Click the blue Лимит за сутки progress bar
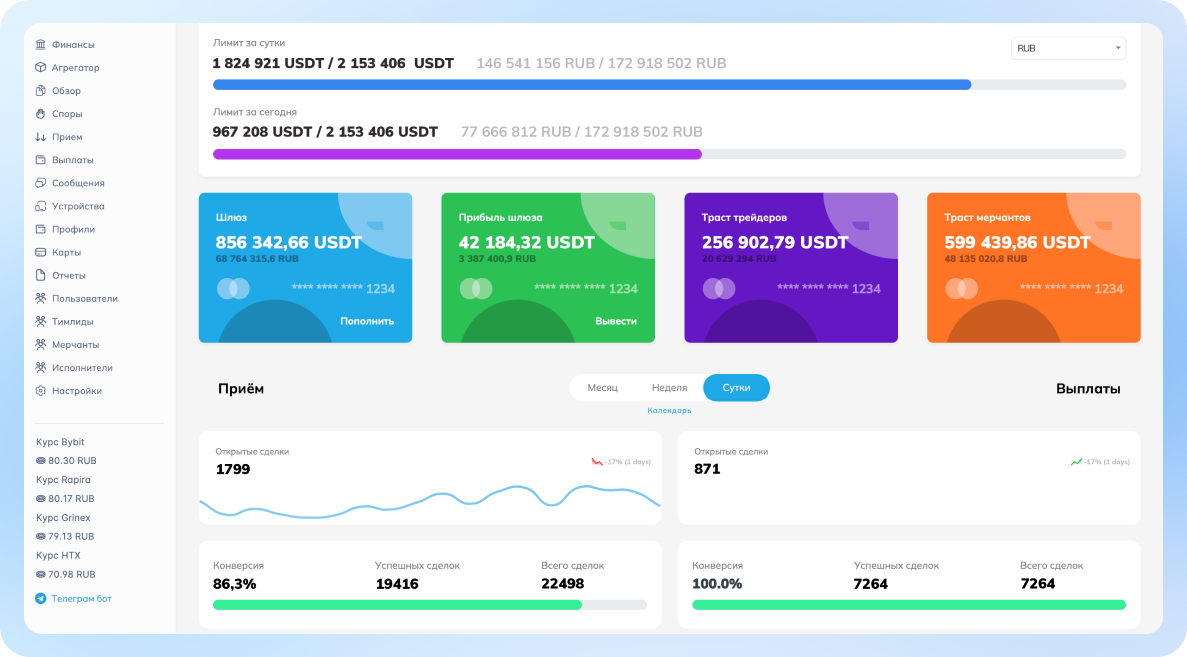 [669, 85]
